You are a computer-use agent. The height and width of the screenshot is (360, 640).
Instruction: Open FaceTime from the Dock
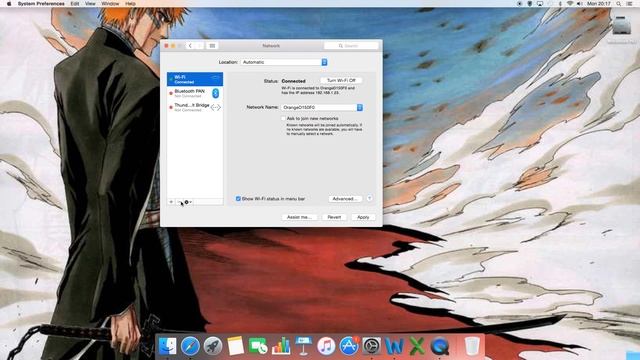tap(258, 346)
